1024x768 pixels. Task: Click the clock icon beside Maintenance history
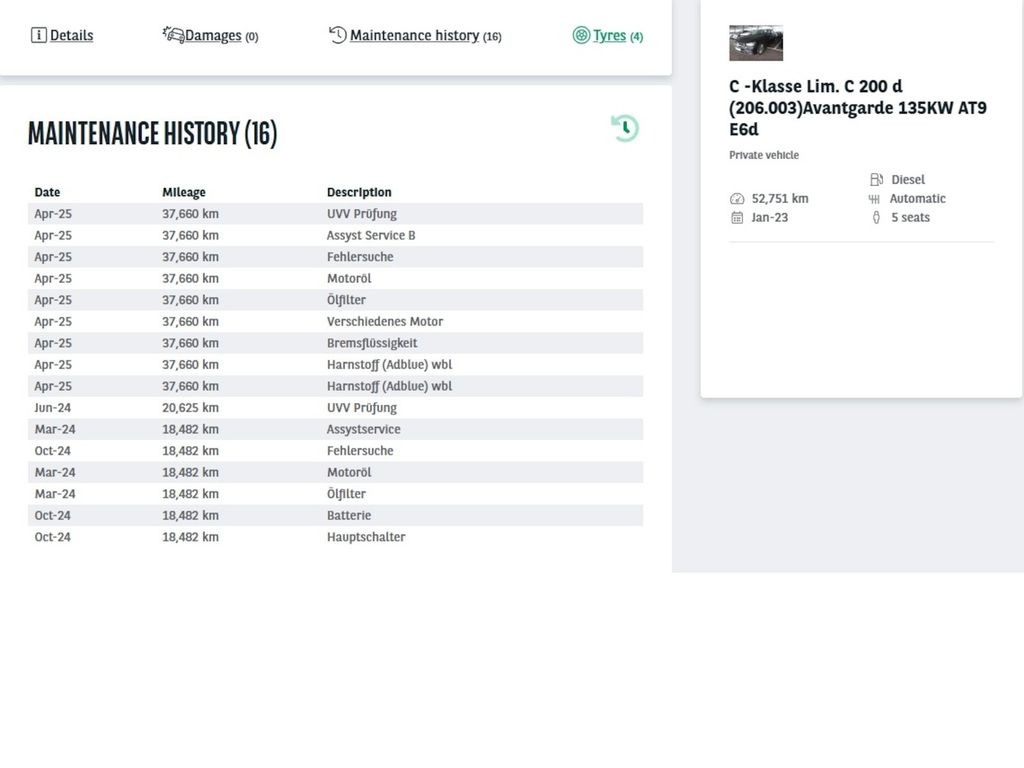(x=338, y=35)
